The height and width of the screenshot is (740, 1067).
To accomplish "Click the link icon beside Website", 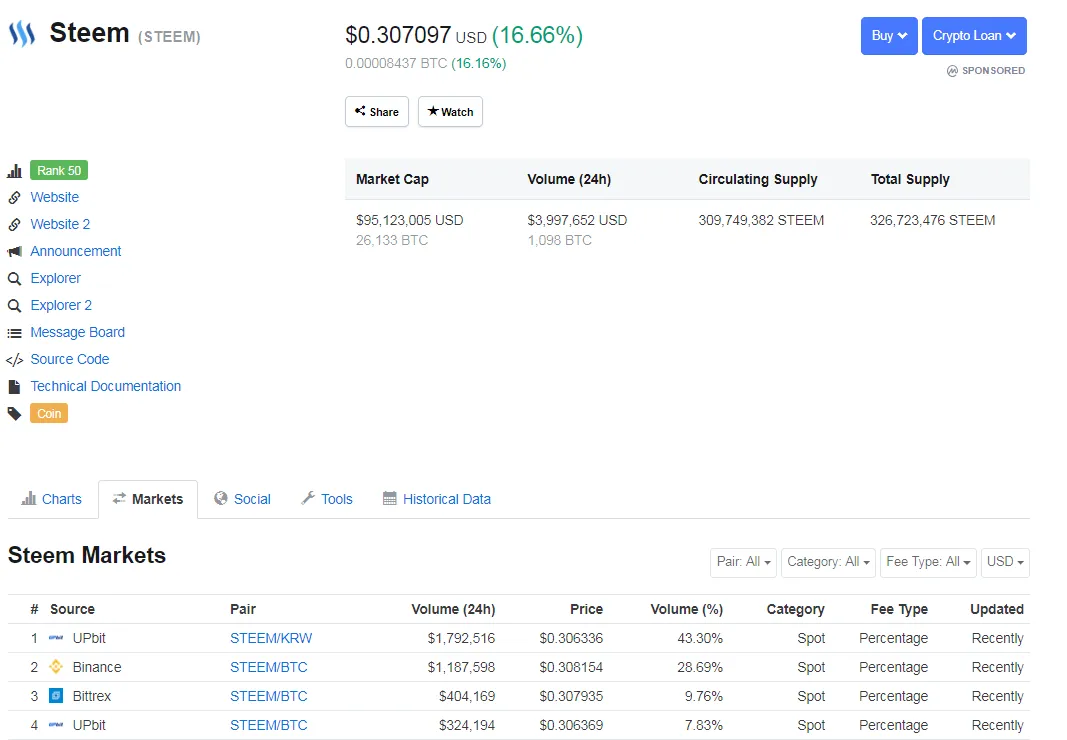I will click(x=14, y=197).
